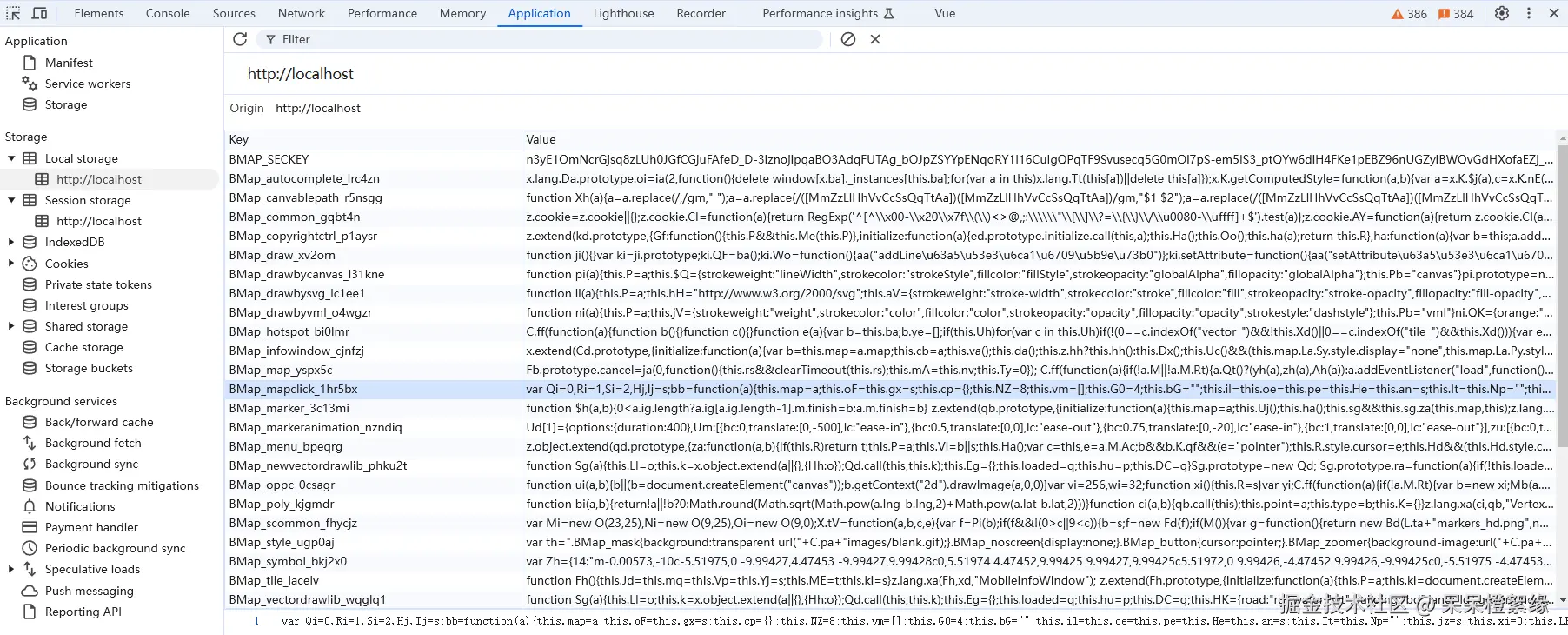Open the Vue devtools tab
The image size is (1568, 635).
pos(945,13)
